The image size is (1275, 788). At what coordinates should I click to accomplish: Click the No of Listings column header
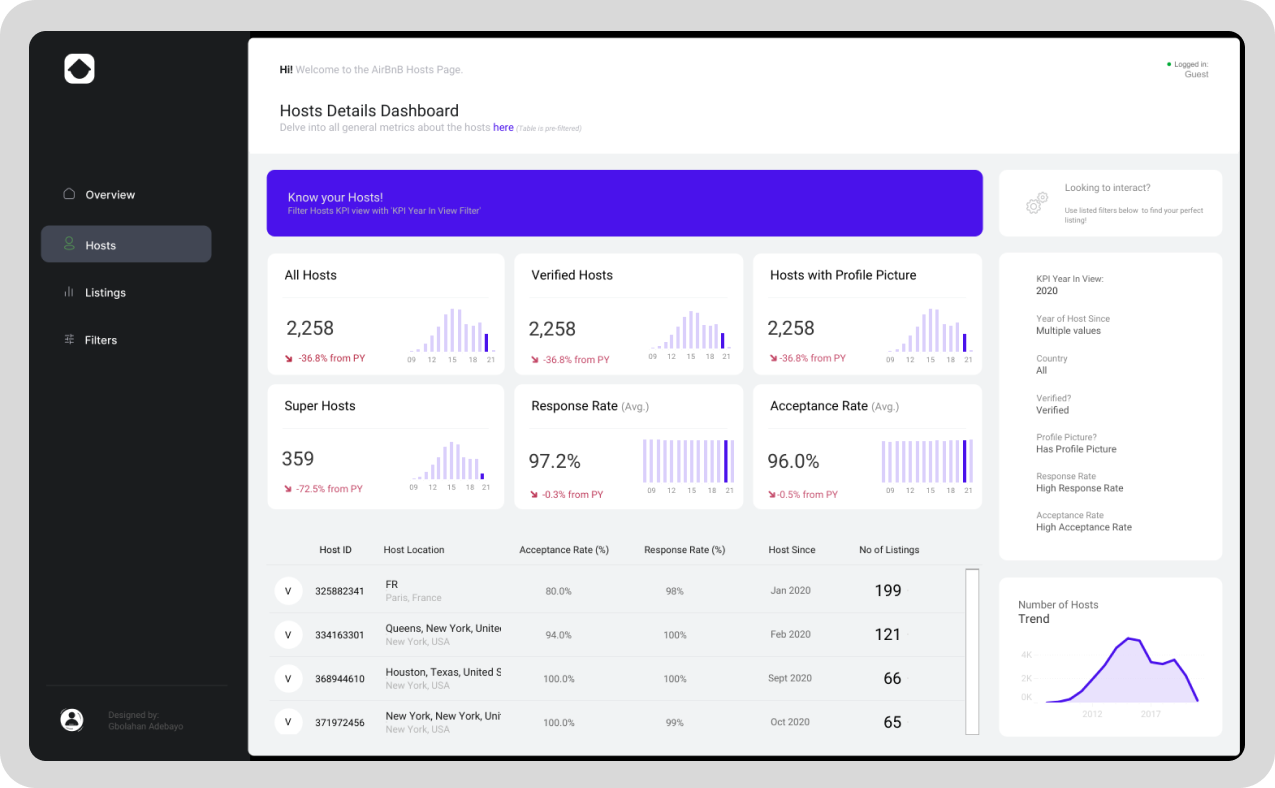[889, 550]
